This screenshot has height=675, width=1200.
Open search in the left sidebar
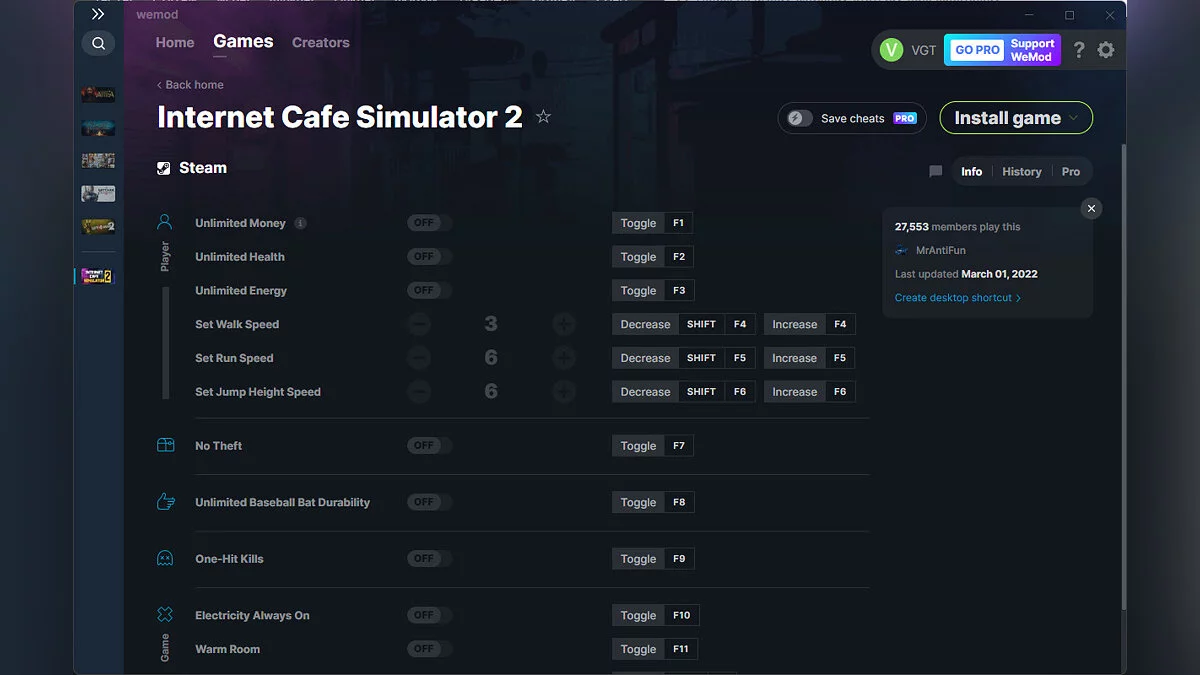tap(98, 43)
